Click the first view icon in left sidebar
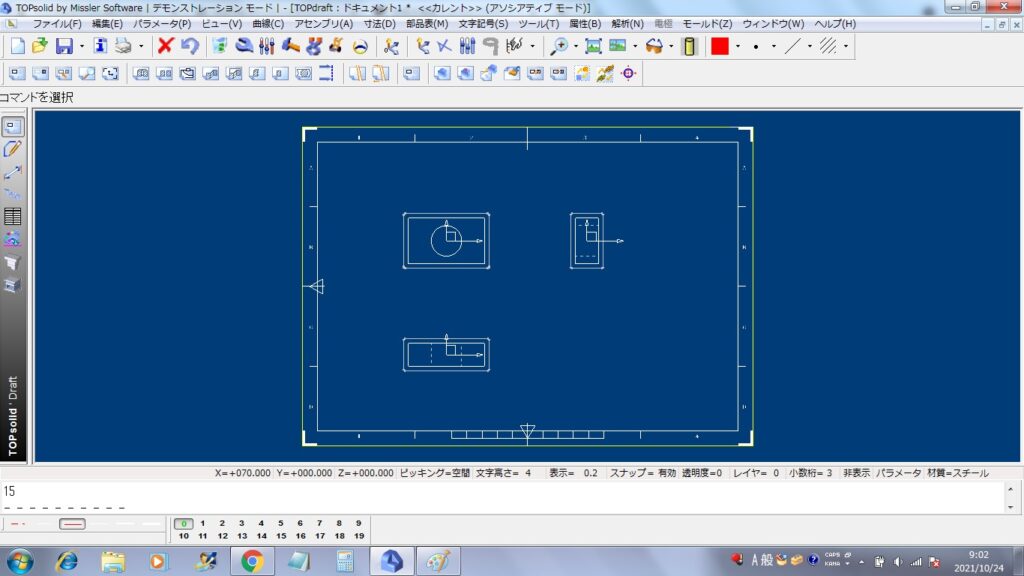Screen dimensions: 1024x576 pos(12,127)
